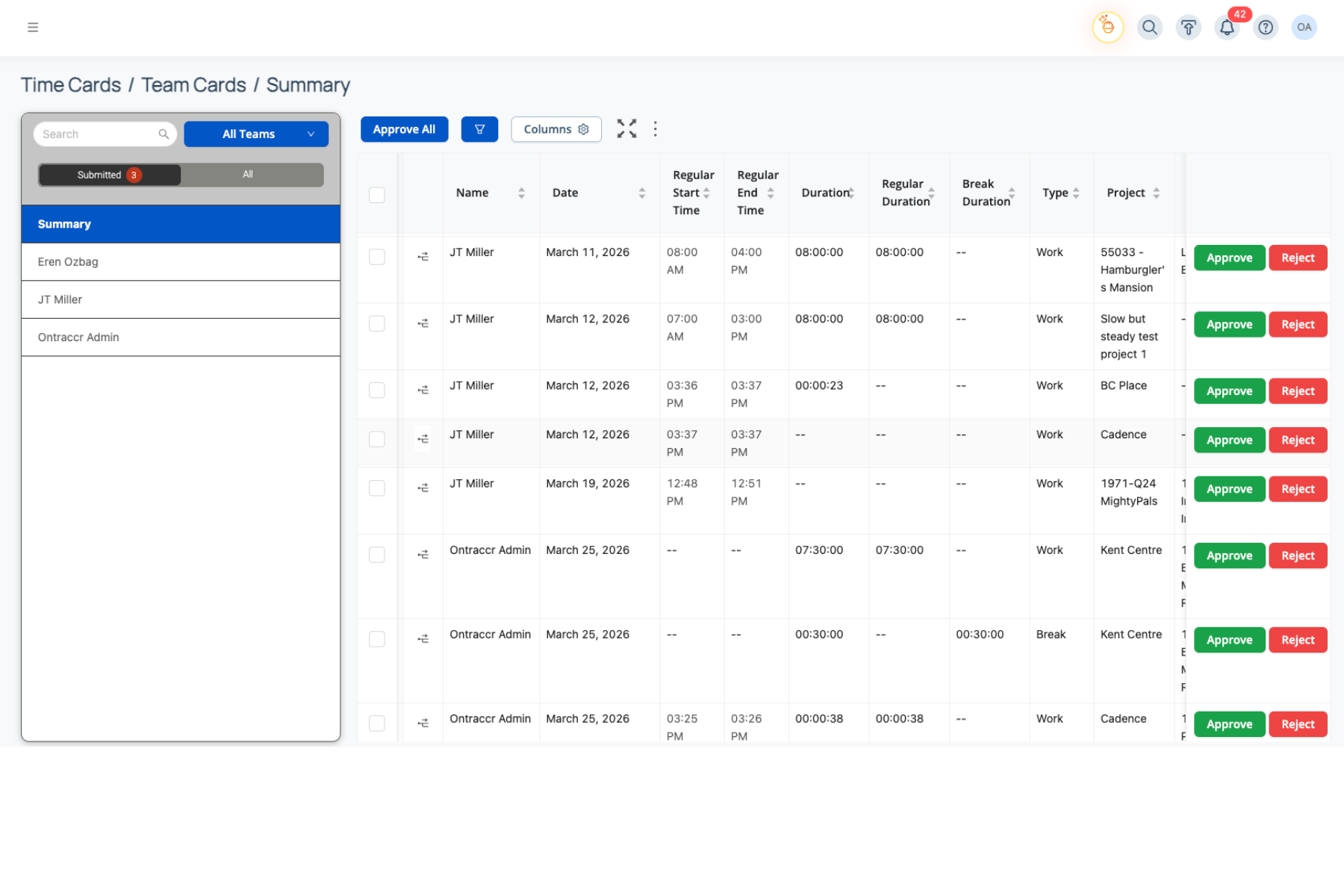Image resolution: width=1344 pixels, height=896 pixels.
Task: Click the row icon for the March 11 entry
Action: point(423,257)
